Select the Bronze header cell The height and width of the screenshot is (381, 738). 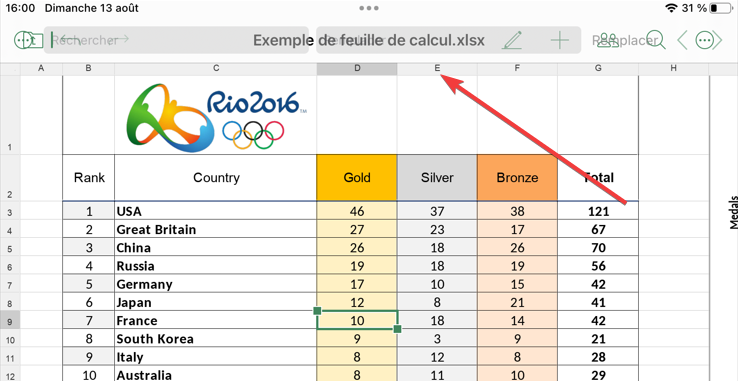point(517,178)
